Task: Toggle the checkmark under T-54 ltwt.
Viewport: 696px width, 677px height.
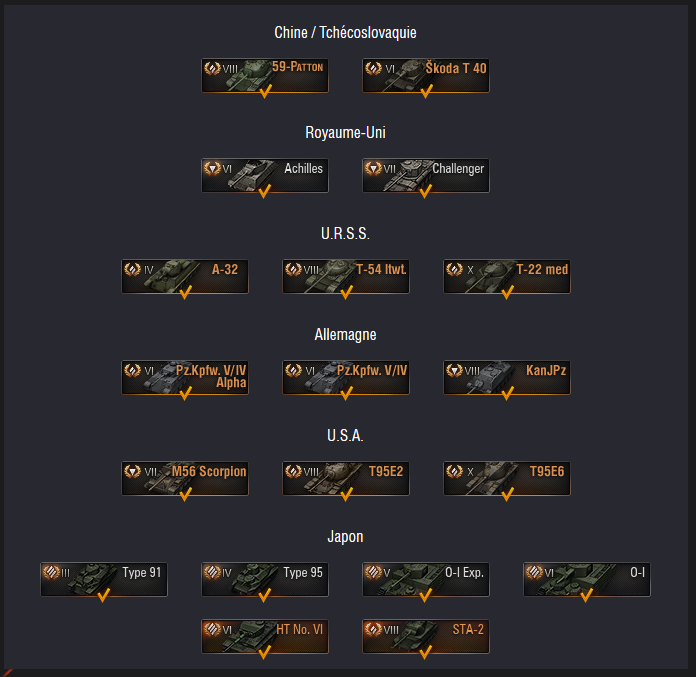Action: point(346,292)
